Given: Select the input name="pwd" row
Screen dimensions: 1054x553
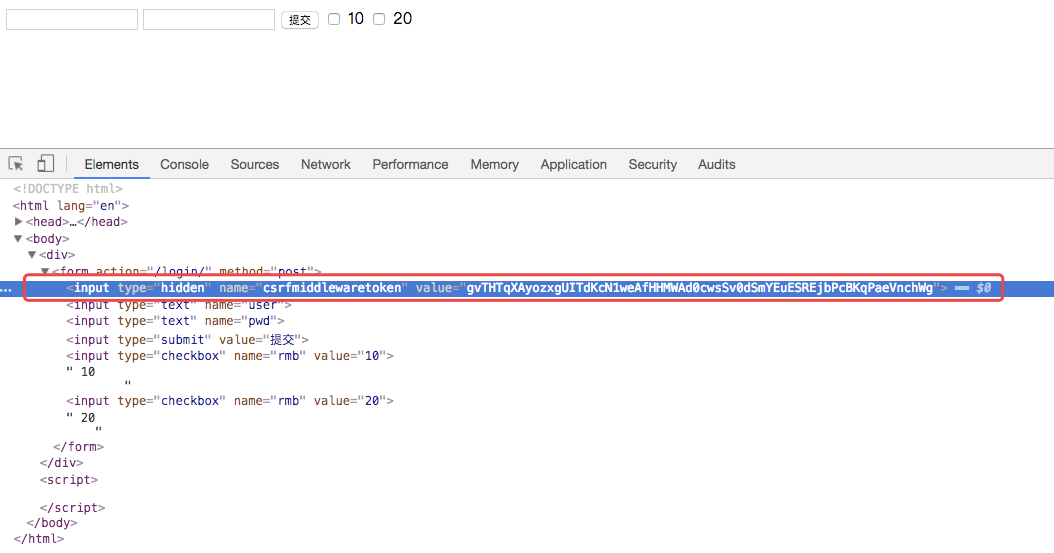Looking at the screenshot, I should point(175,321).
